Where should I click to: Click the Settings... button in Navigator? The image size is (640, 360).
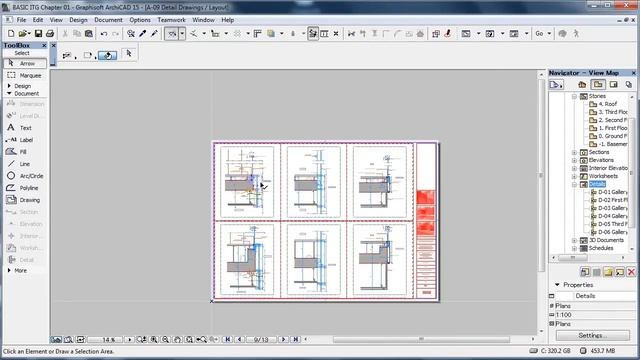(592, 335)
